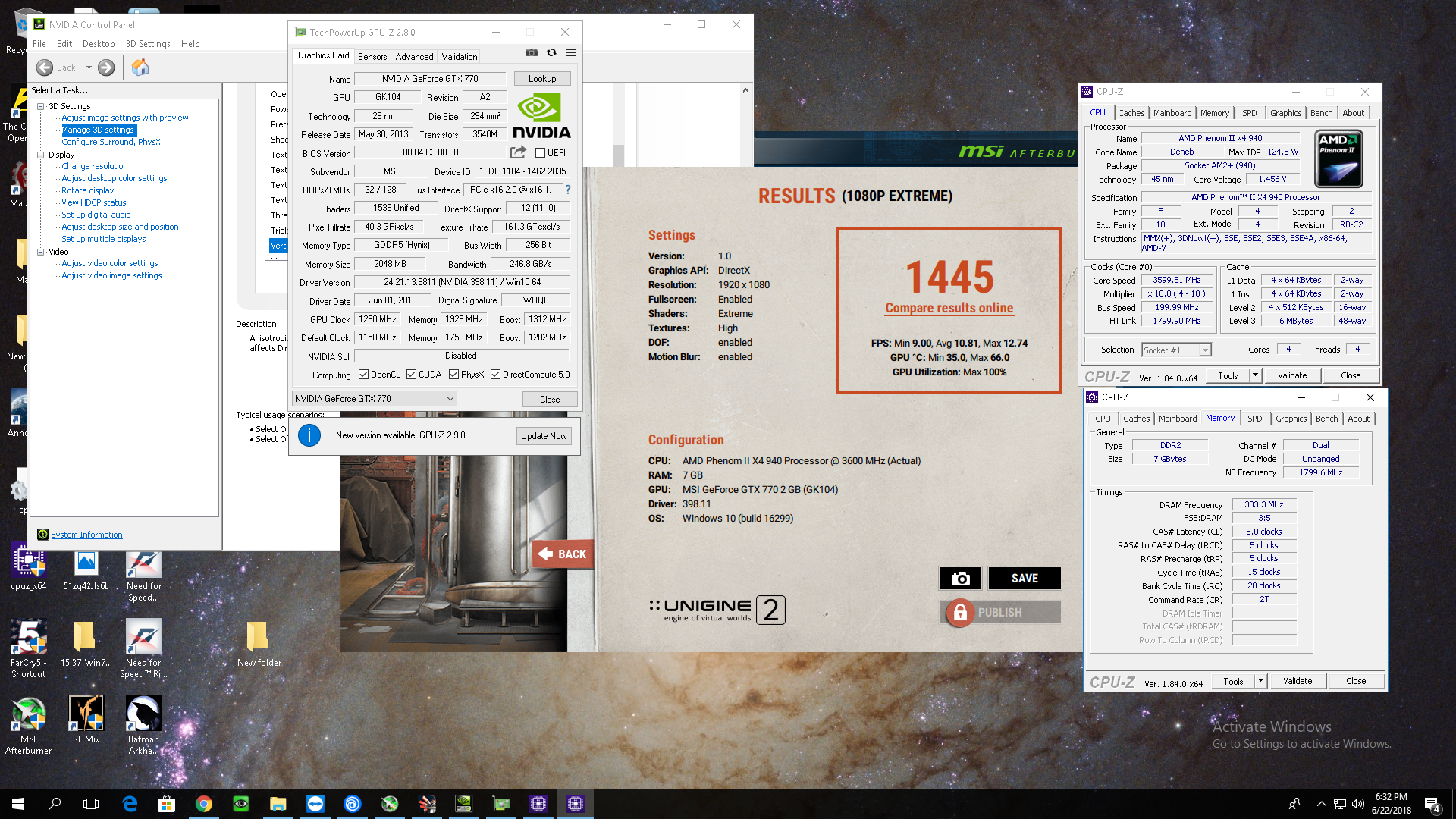This screenshot has width=1456, height=819.
Task: Click the red BACK button in Unigine
Action: pyautogui.click(x=562, y=554)
